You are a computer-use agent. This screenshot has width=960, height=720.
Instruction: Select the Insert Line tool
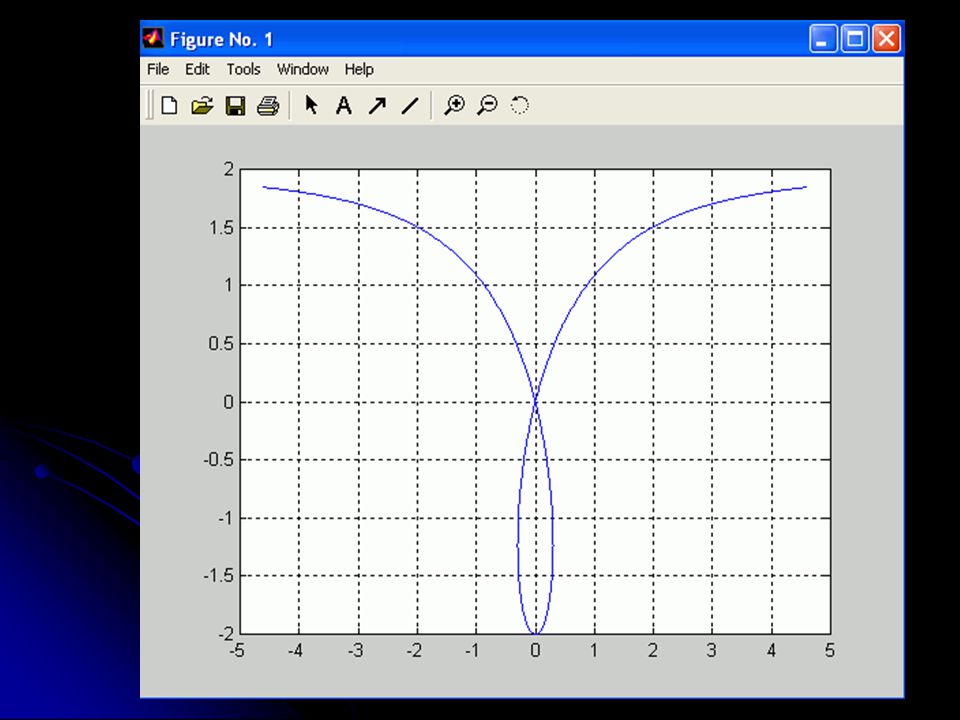pos(410,105)
